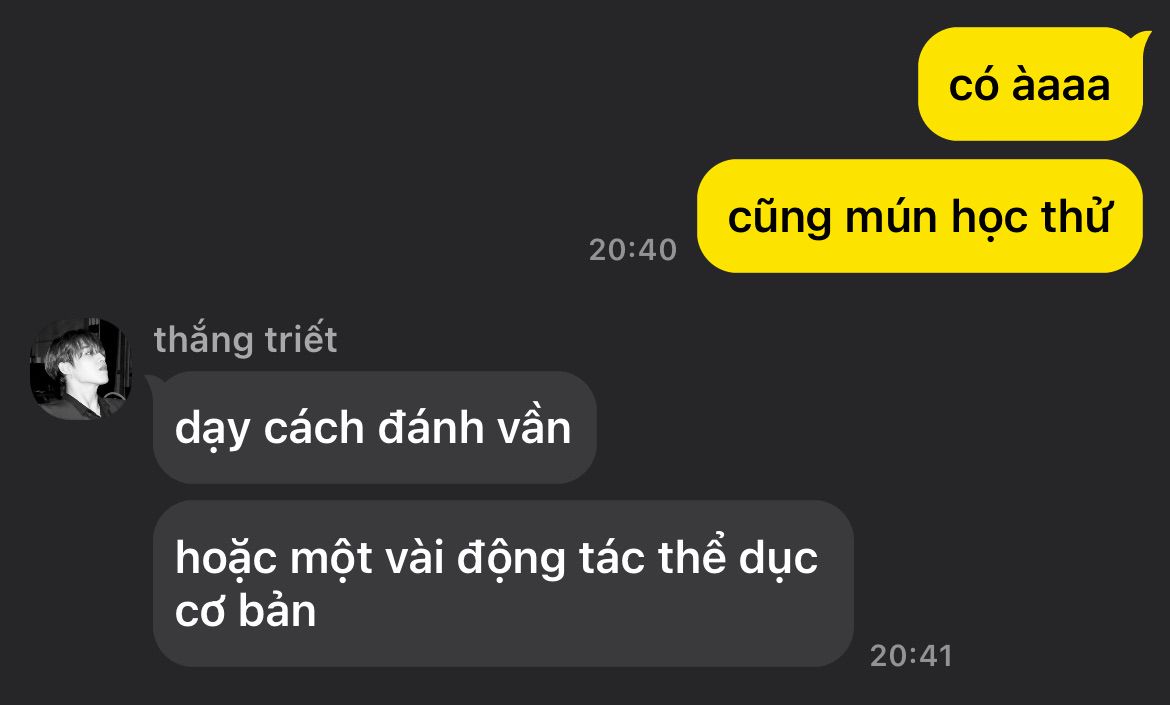Click the word àaaa in the top bubble
Image resolution: width=1170 pixels, height=705 pixels.
coord(1060,84)
